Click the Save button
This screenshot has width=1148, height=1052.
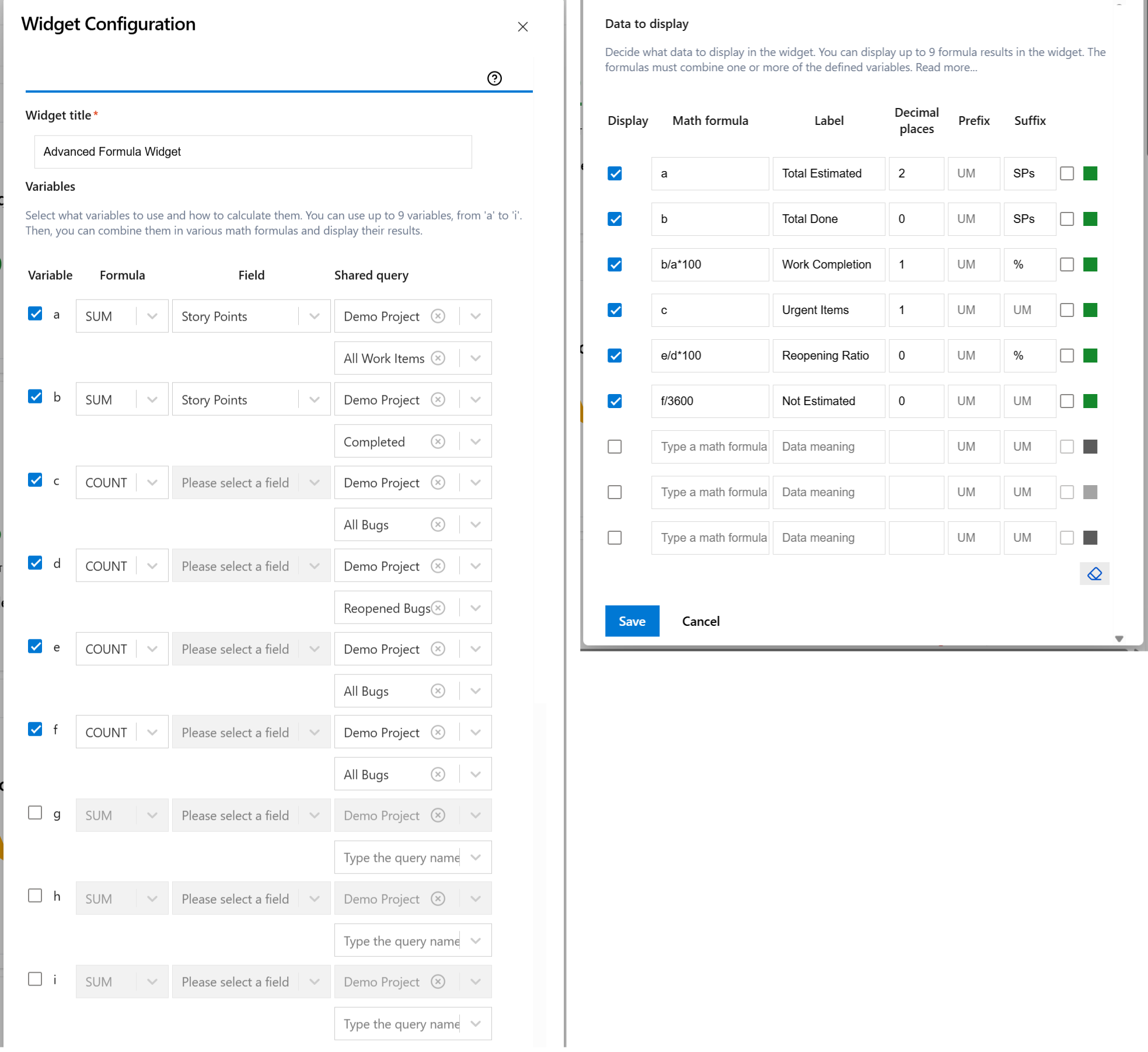point(632,621)
